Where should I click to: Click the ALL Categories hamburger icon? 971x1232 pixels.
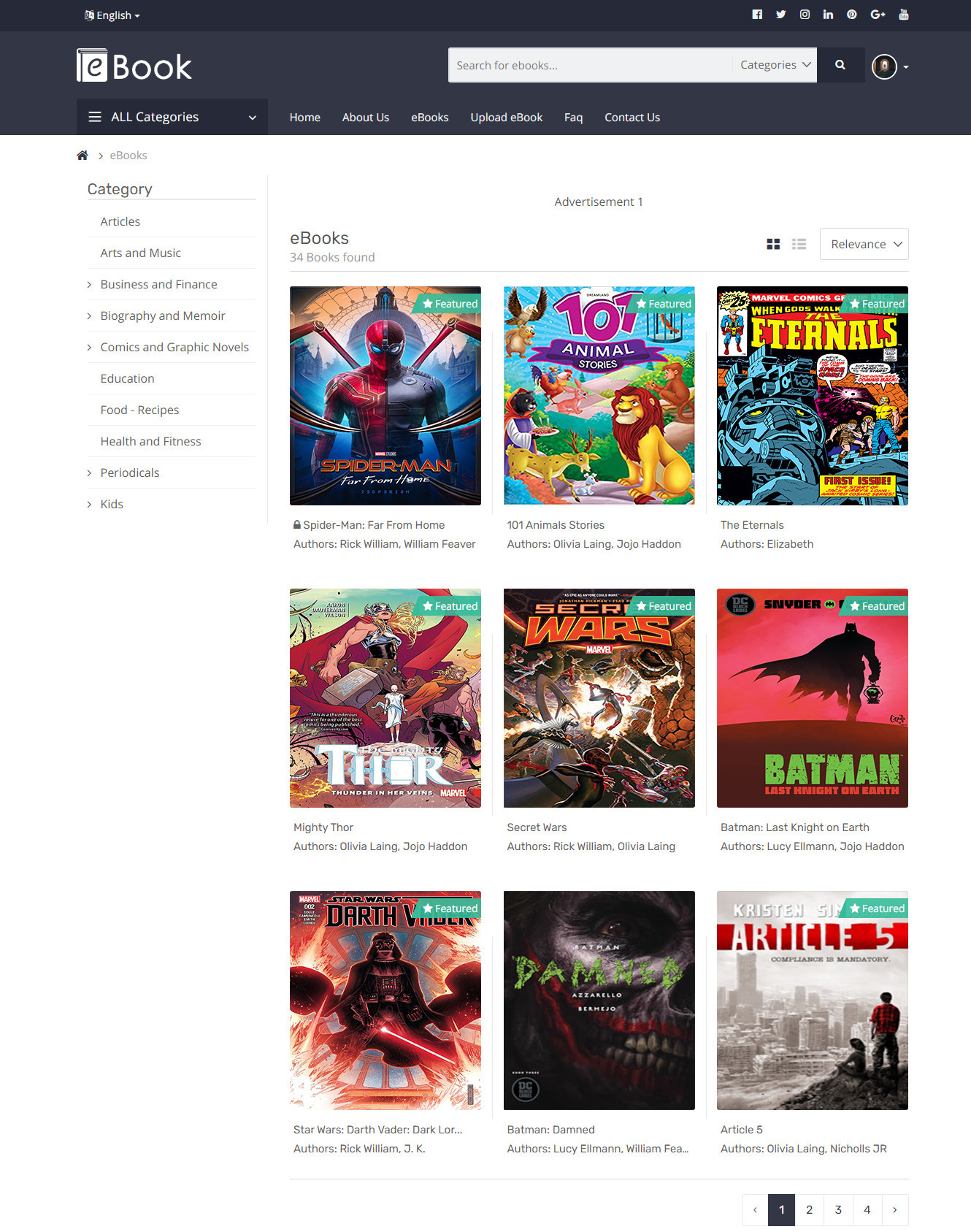coord(95,117)
